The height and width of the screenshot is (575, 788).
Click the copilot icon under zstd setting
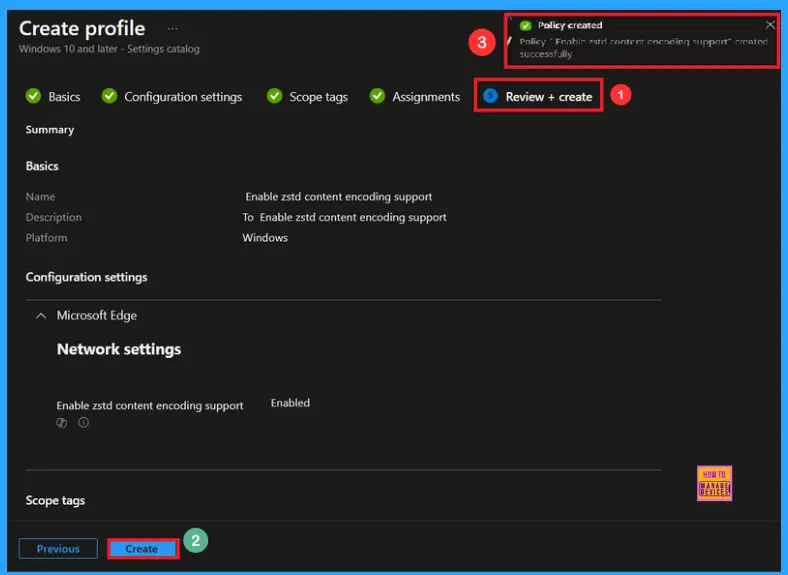click(x=62, y=423)
